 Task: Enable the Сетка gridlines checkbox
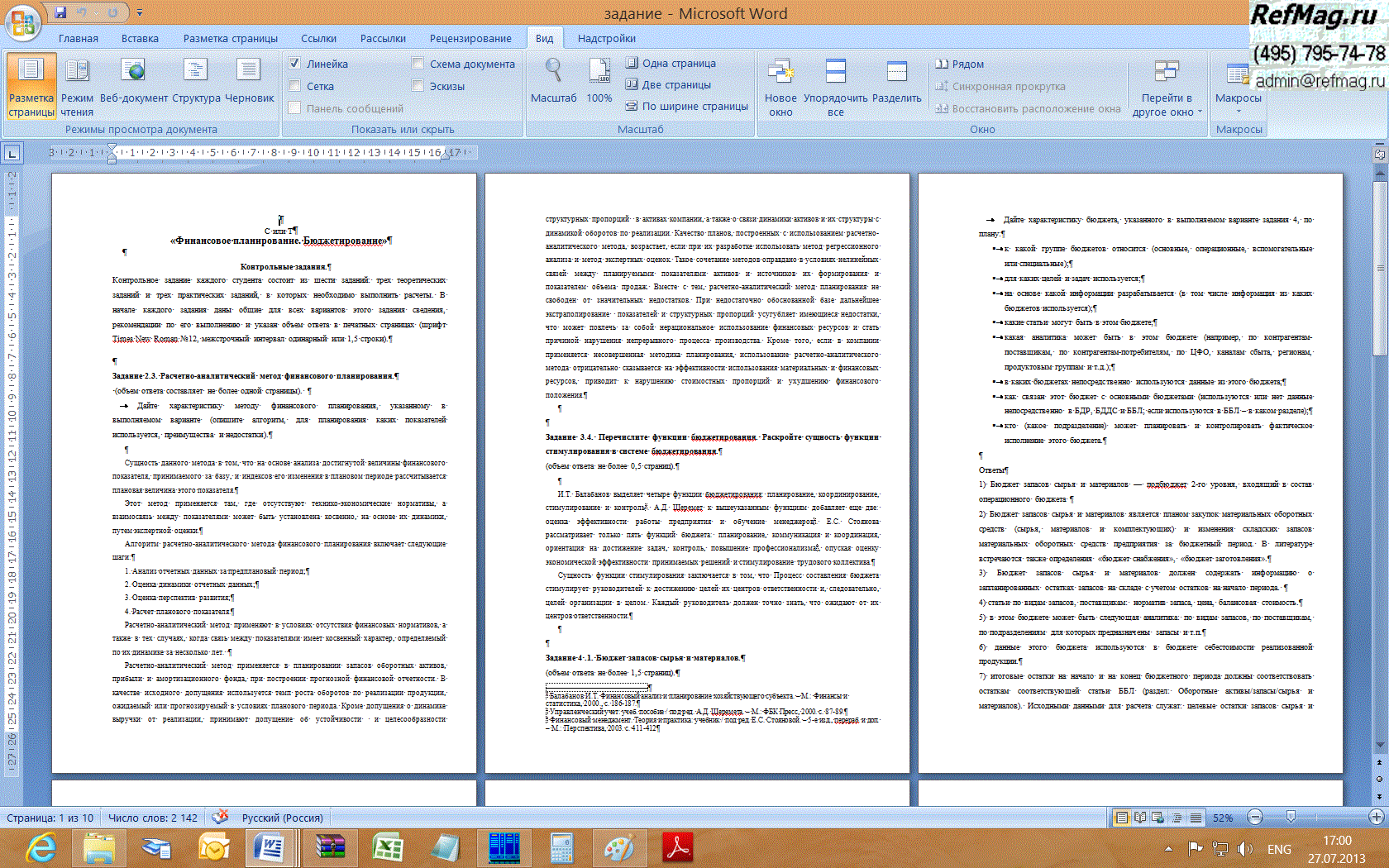pyautogui.click(x=294, y=86)
